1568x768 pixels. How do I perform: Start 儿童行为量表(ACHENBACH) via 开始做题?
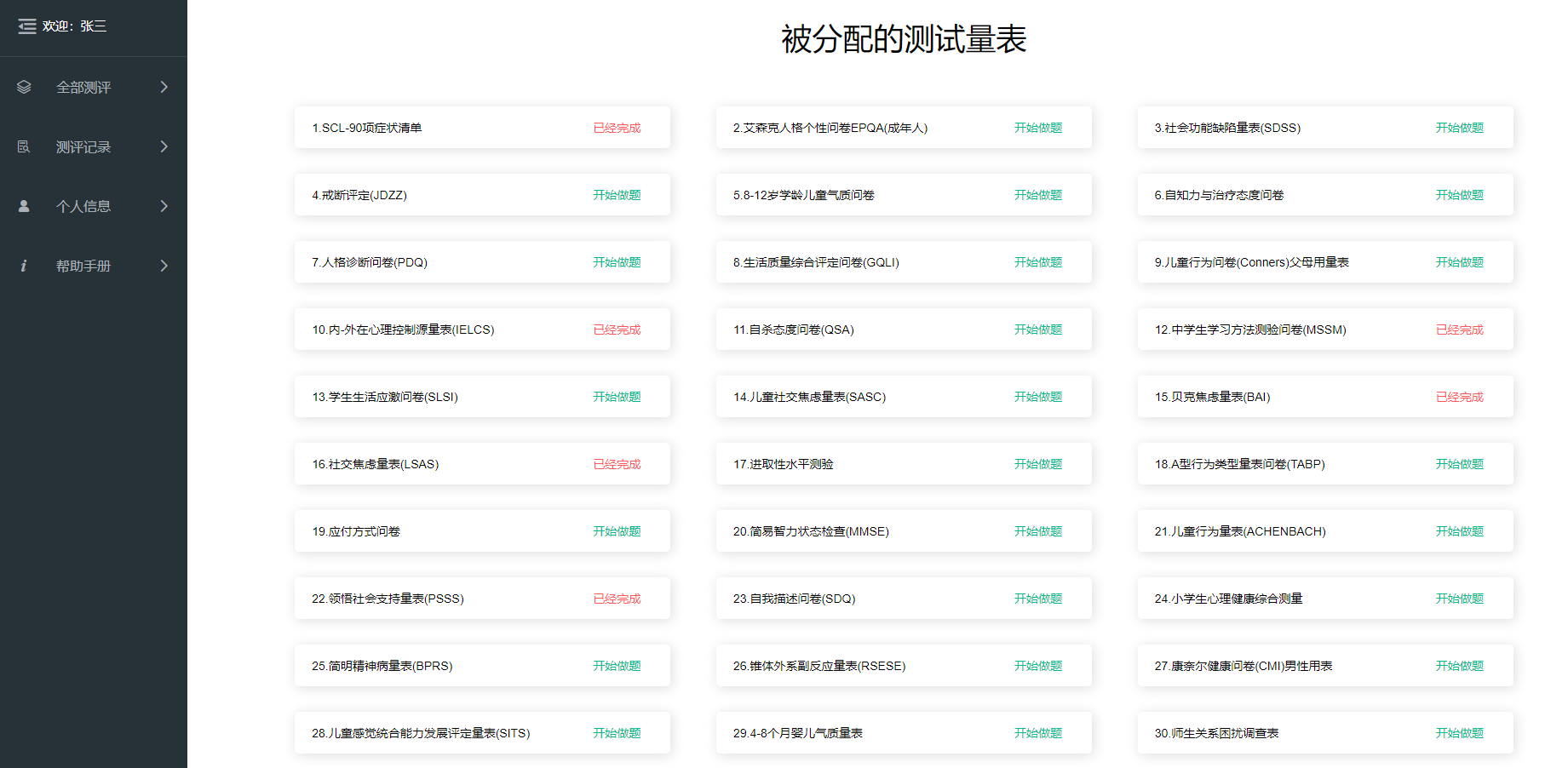(1460, 531)
